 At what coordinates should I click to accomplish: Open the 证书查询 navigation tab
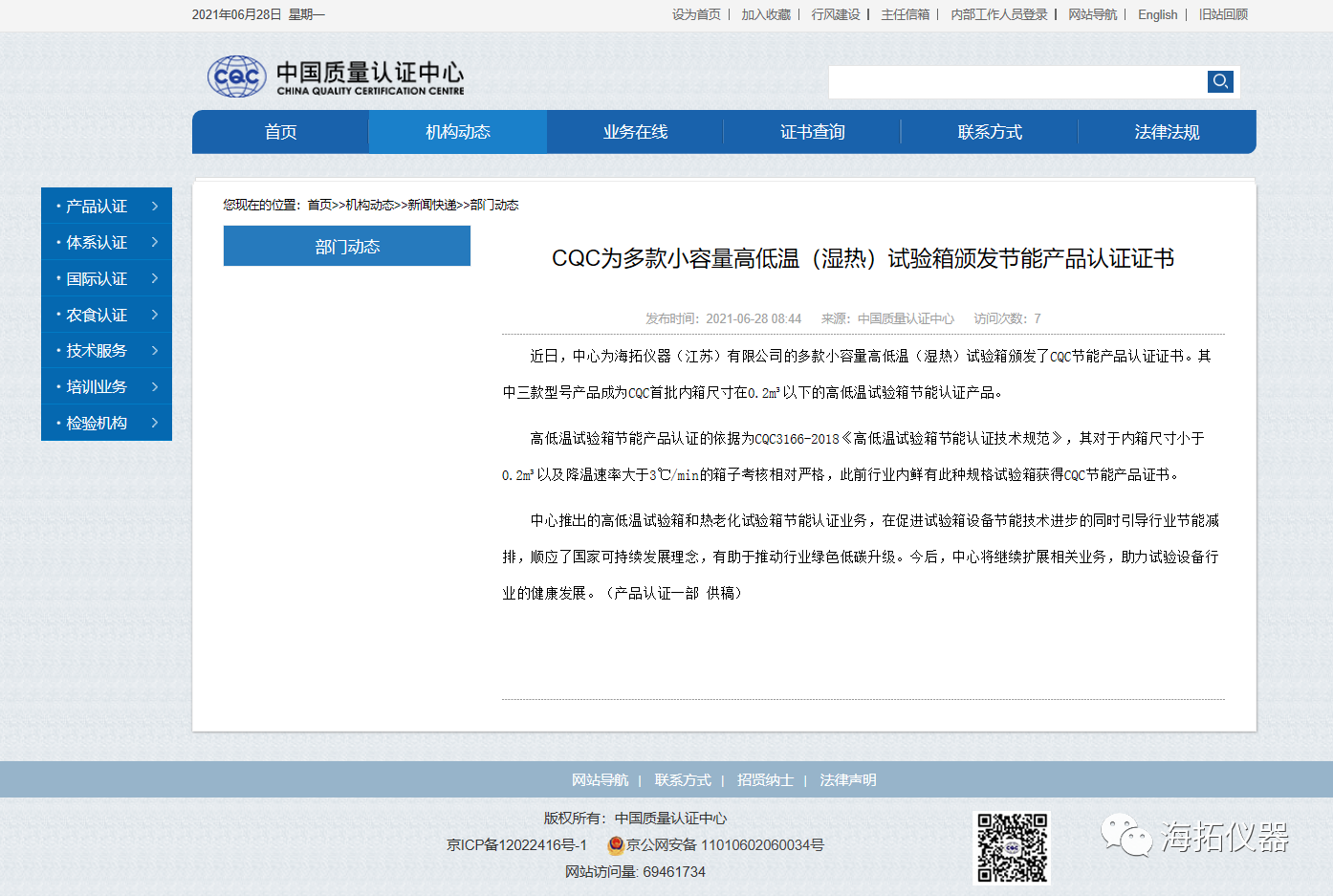[x=812, y=132]
